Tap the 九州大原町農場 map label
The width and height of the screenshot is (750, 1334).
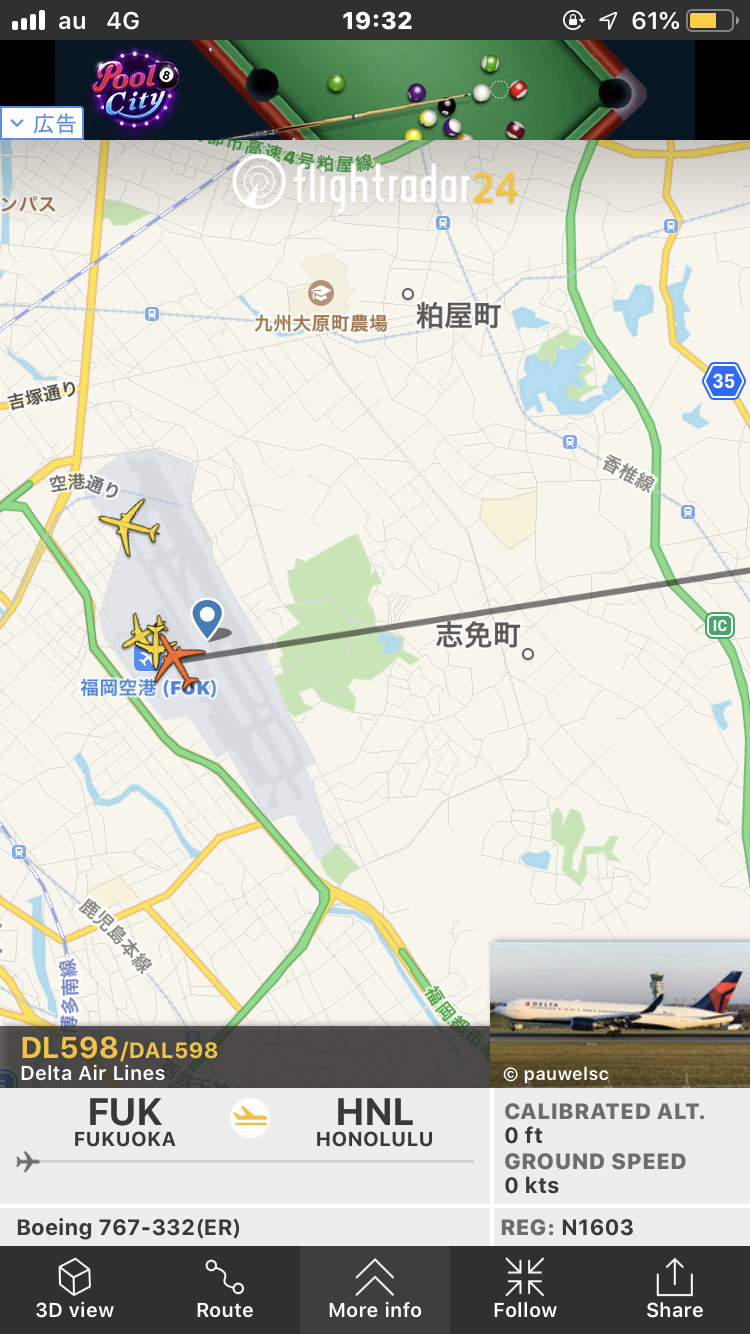320,323
